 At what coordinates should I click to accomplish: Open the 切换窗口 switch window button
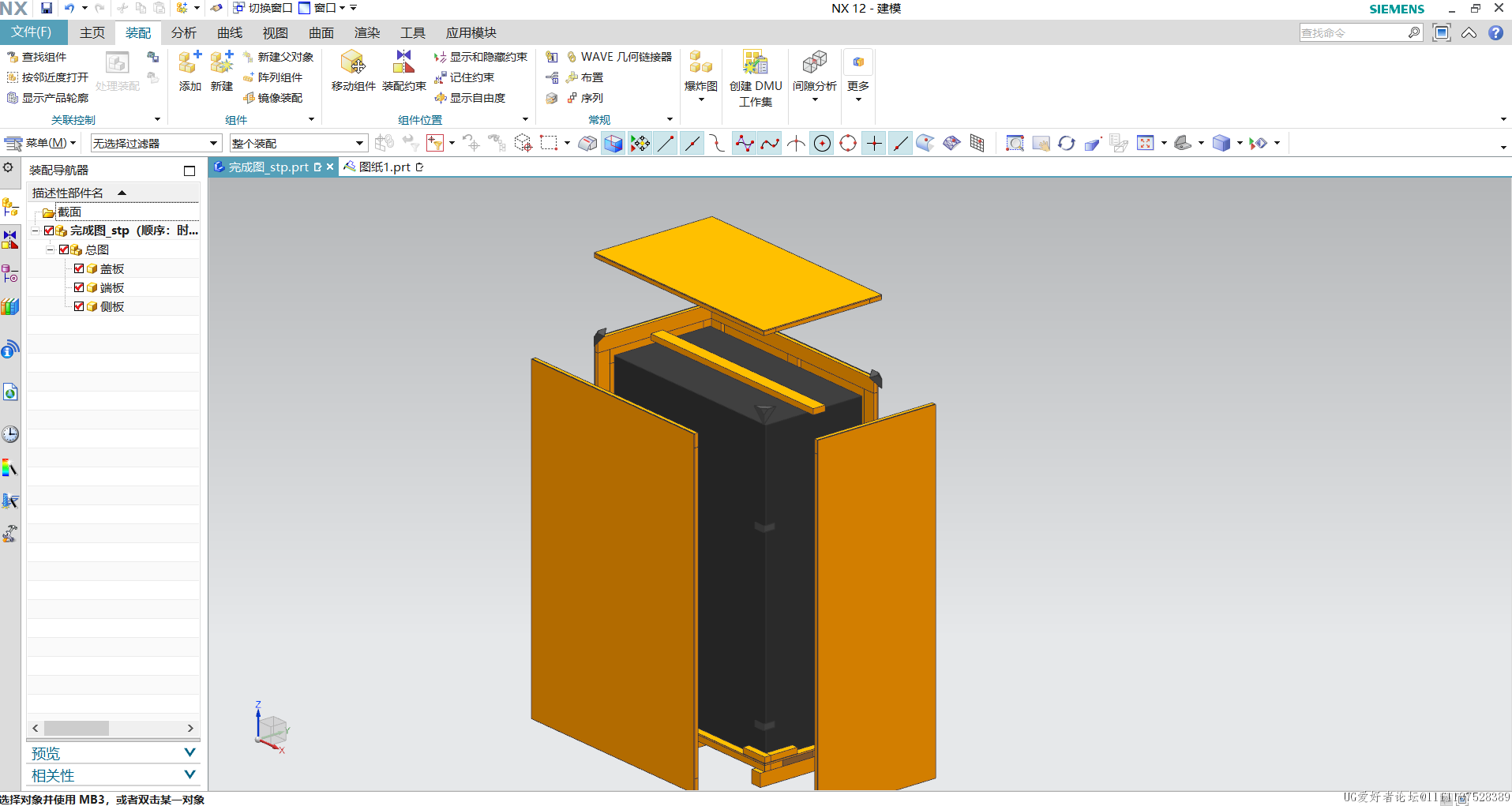tap(262, 8)
